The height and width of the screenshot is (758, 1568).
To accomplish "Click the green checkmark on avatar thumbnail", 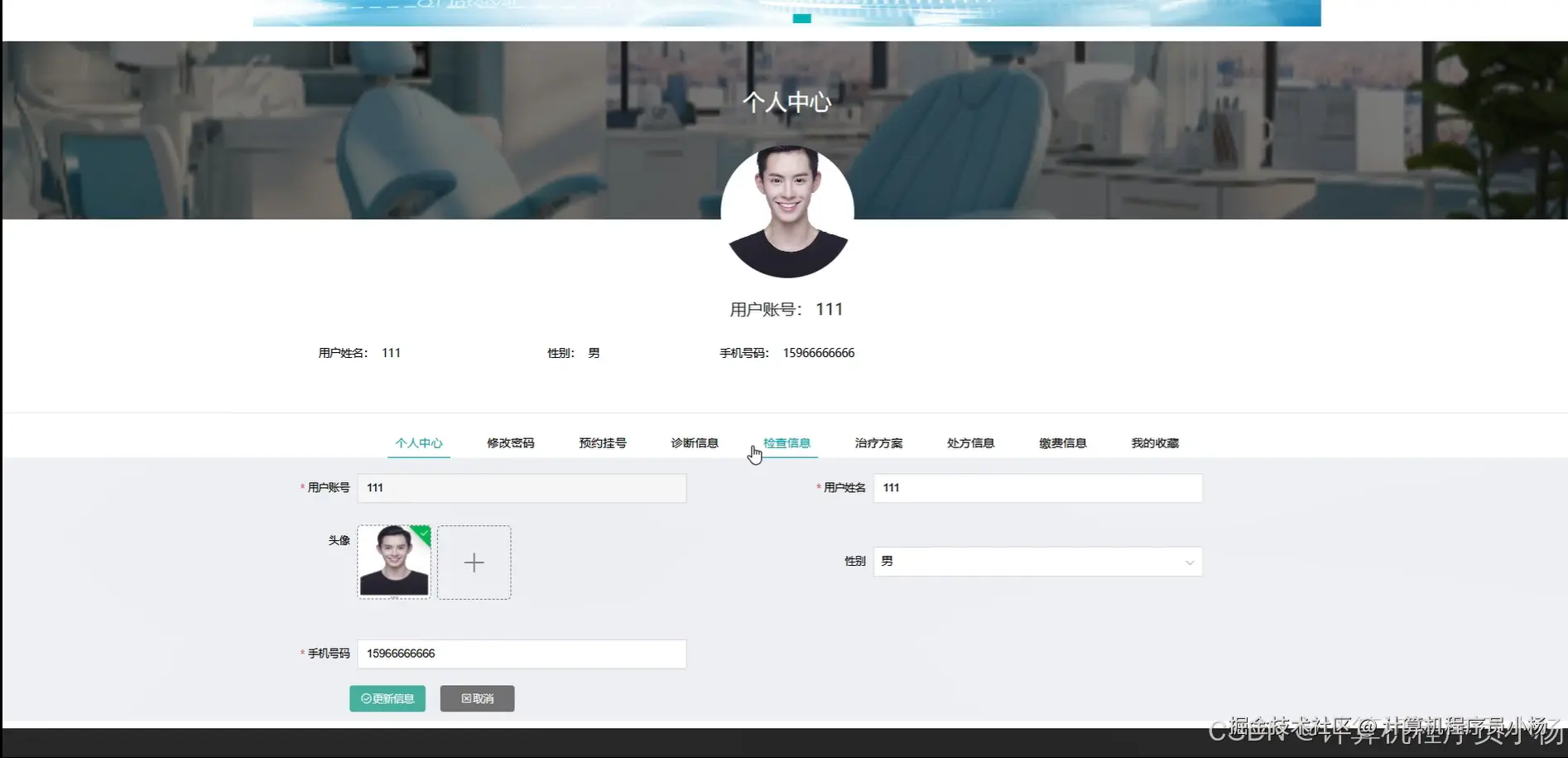I will 423,533.
